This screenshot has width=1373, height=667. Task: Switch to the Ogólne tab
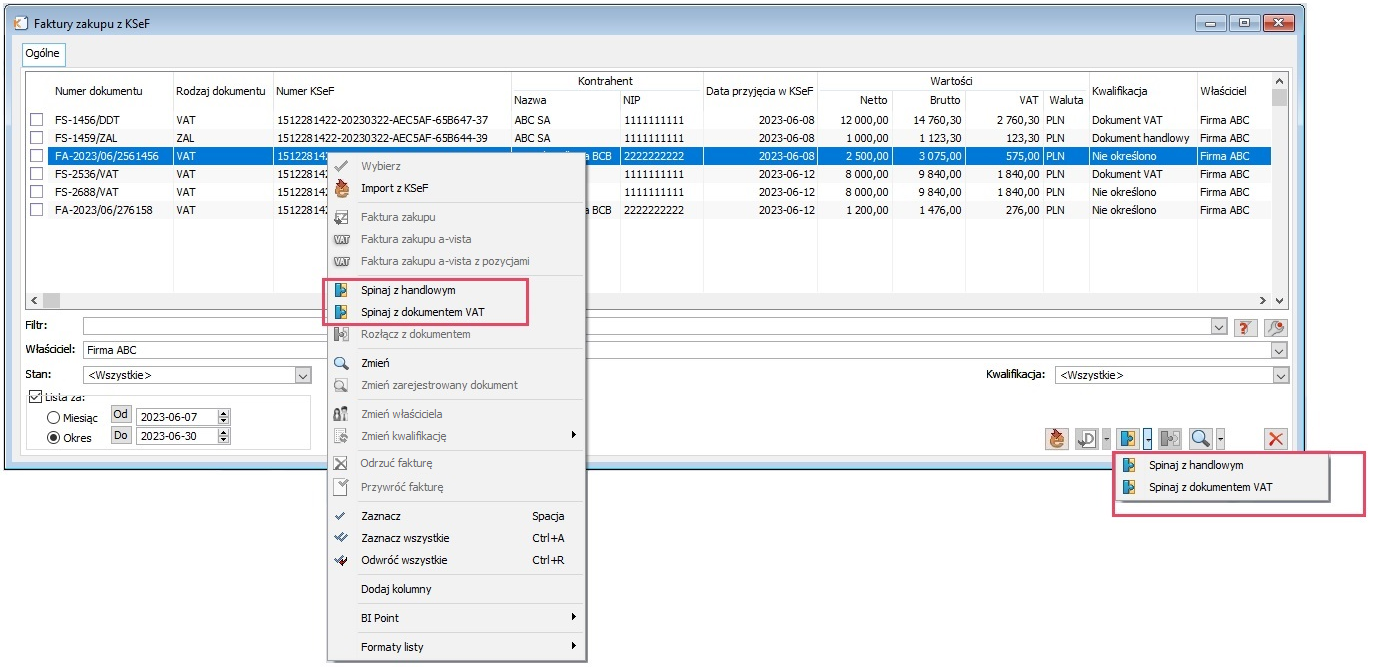coord(43,53)
